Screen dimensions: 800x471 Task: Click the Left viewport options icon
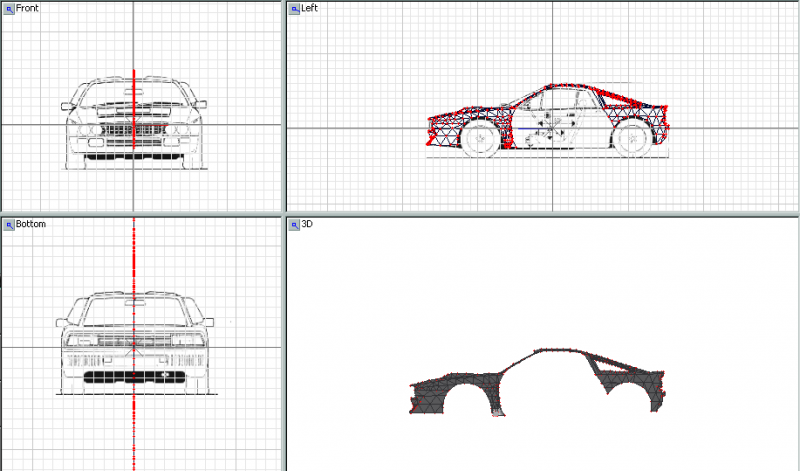[x=295, y=8]
